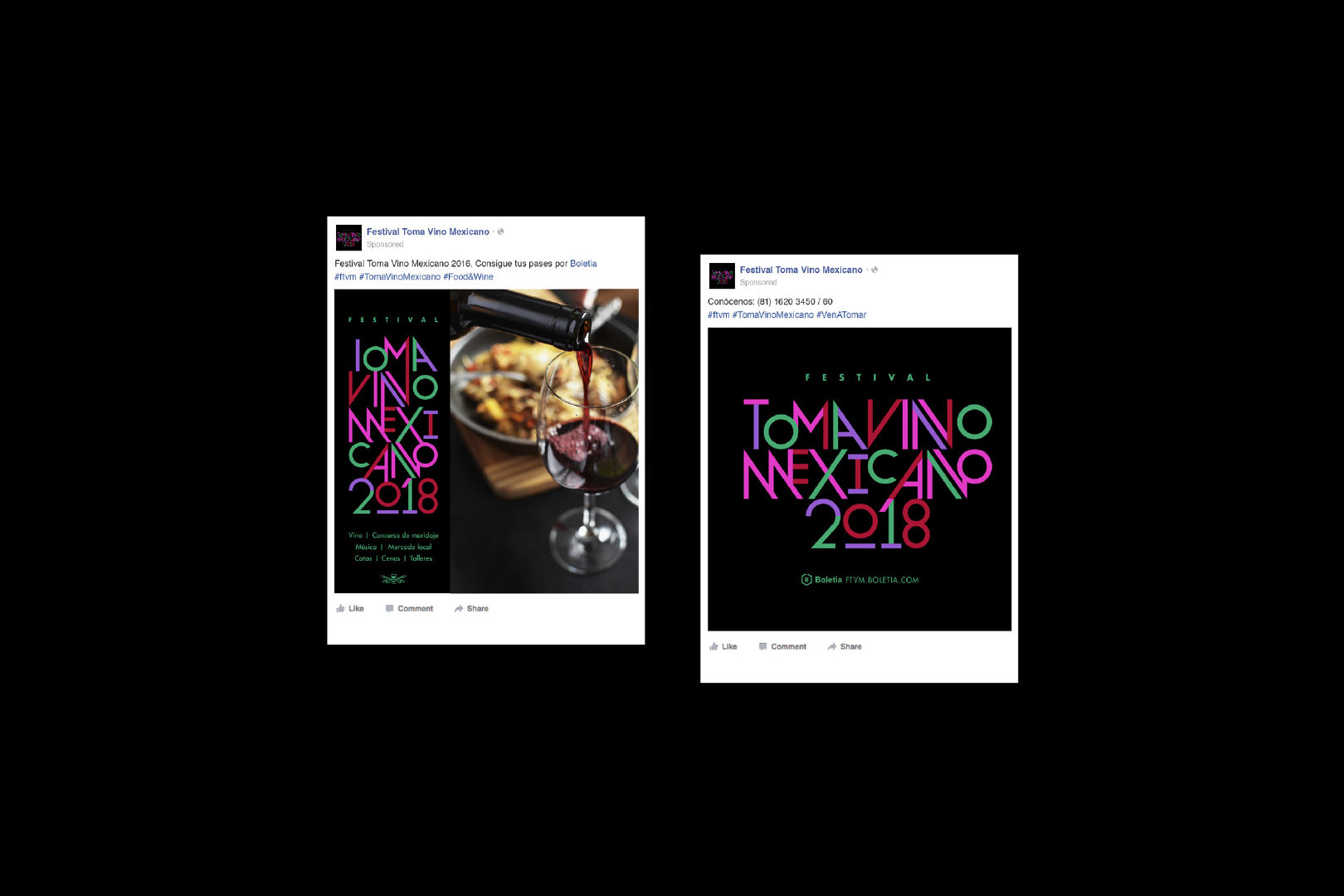This screenshot has height=896, width=1344.
Task: Click the Sponsored label on left post
Action: [x=385, y=244]
